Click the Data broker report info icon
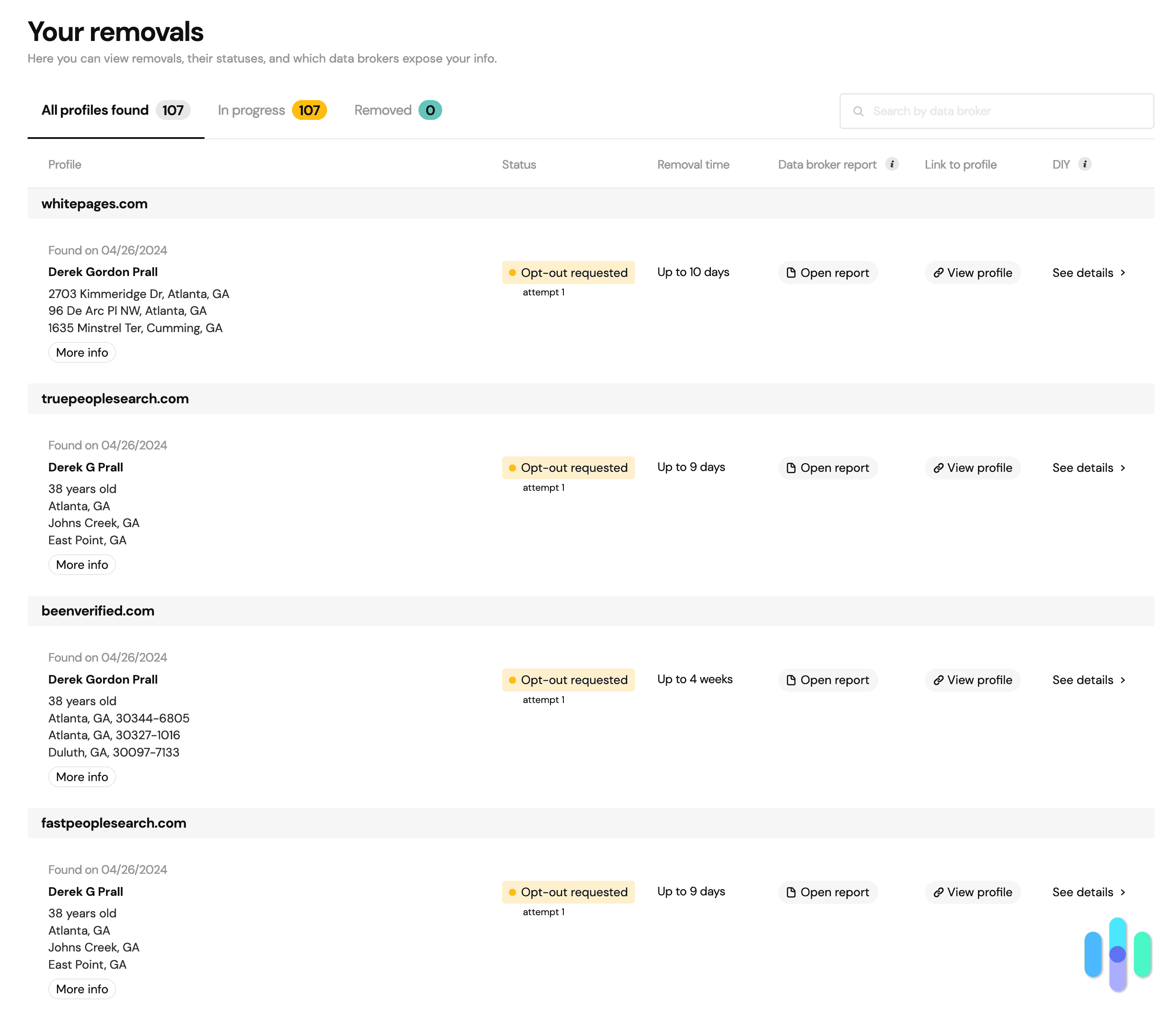1176x1017 pixels. 892,164
